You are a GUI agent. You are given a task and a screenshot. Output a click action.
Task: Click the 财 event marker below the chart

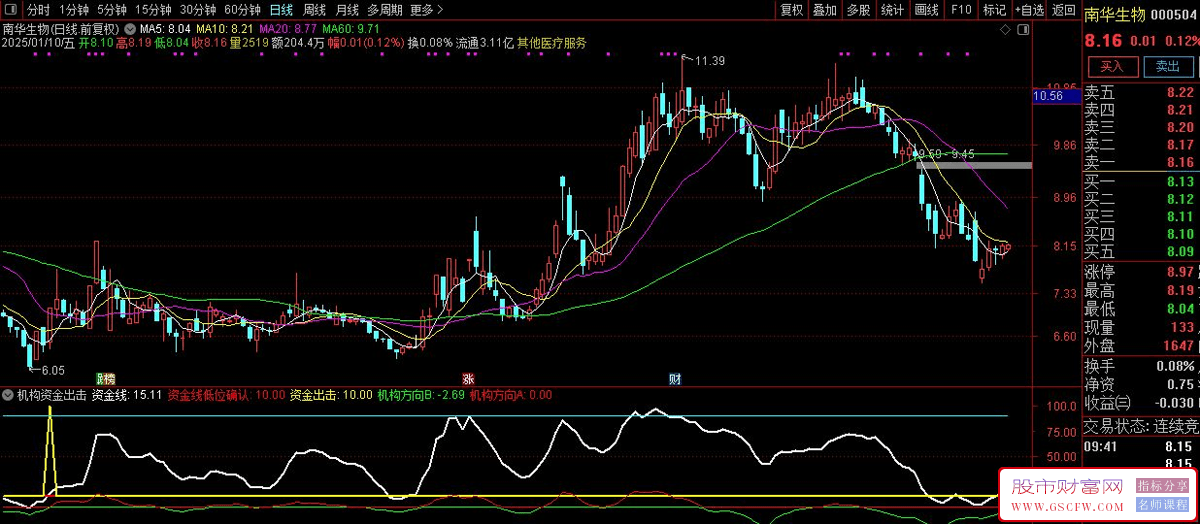675,379
